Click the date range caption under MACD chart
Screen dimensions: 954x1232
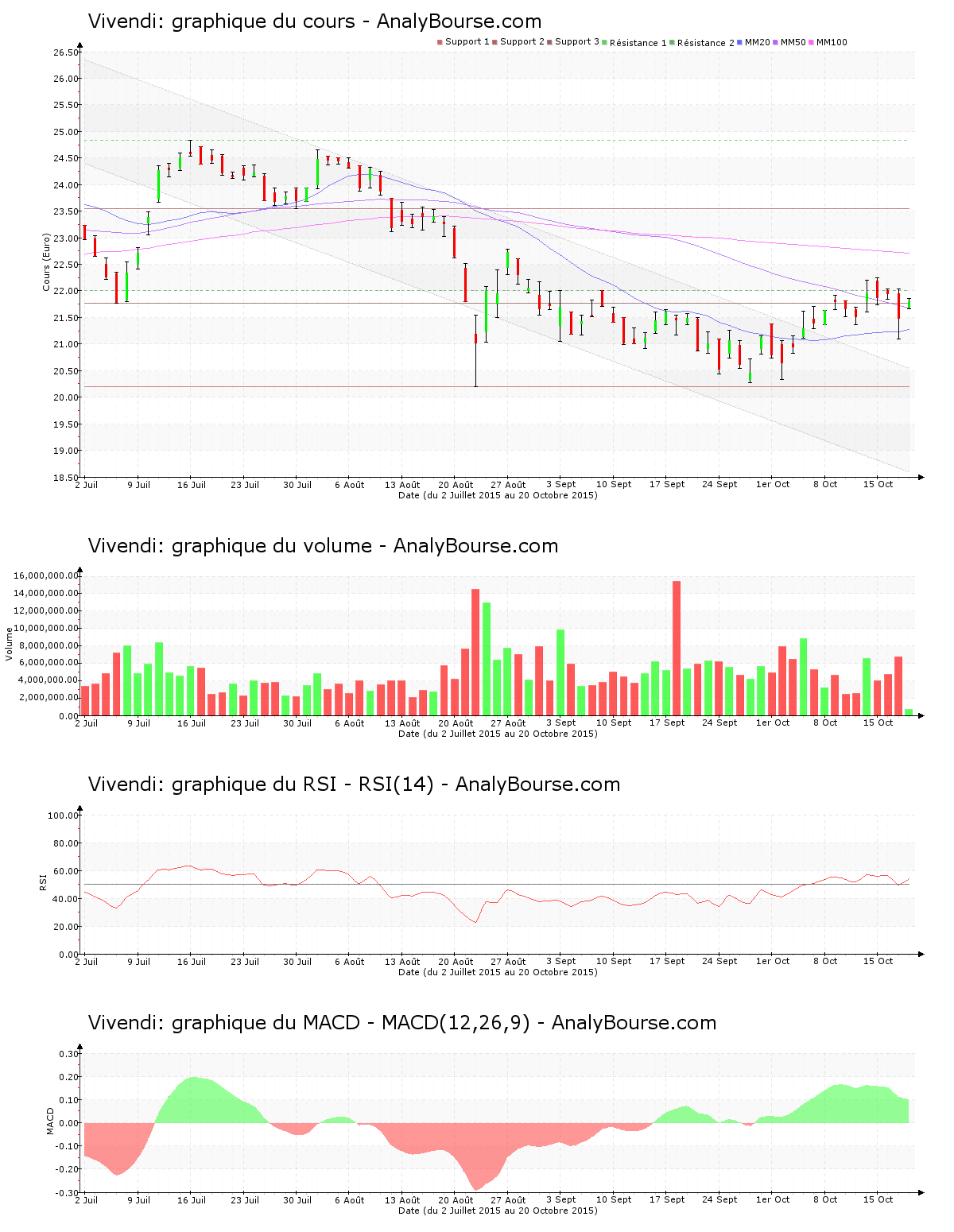[498, 1211]
